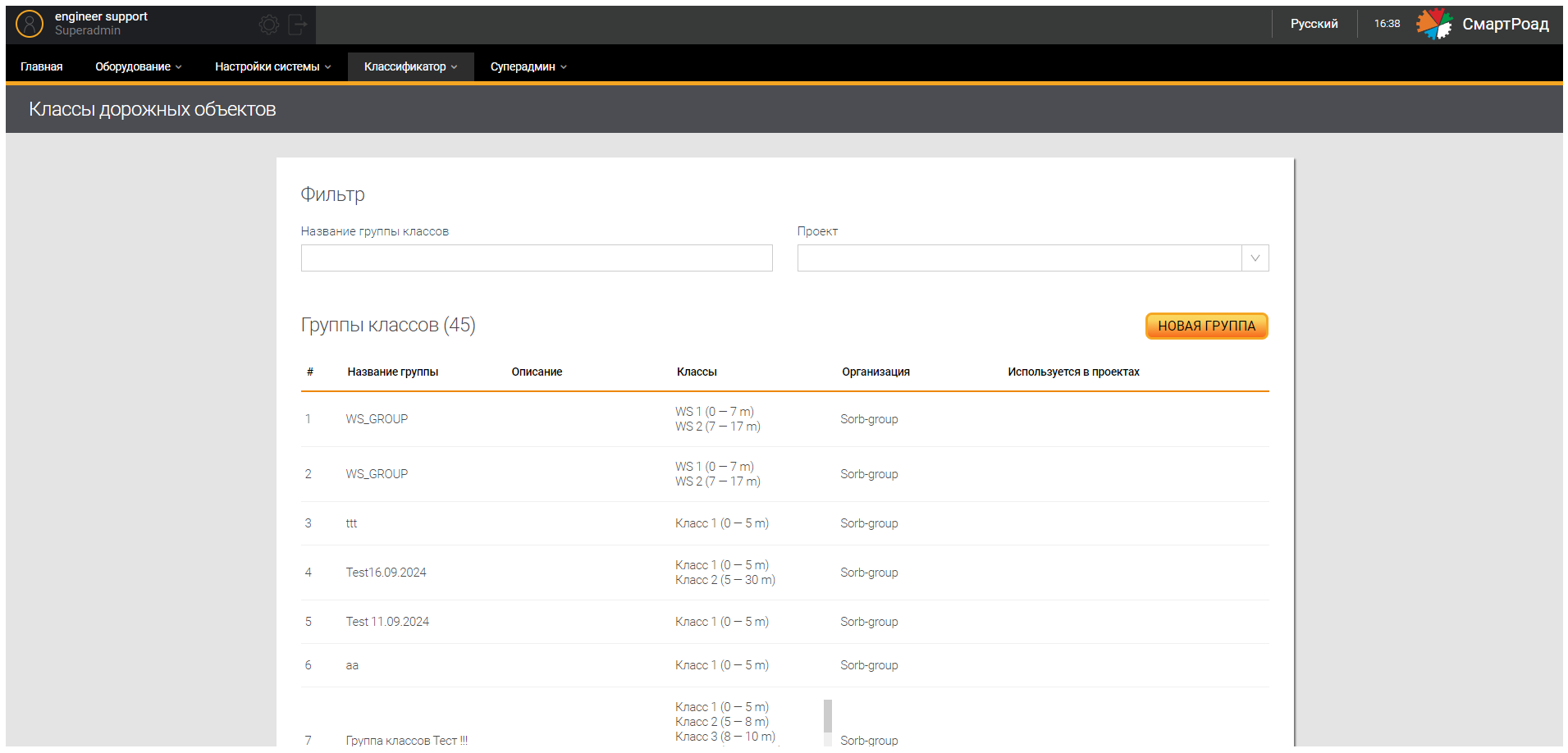Switch language using Русский
The width and height of the screenshot is (1568, 753).
click(1314, 24)
